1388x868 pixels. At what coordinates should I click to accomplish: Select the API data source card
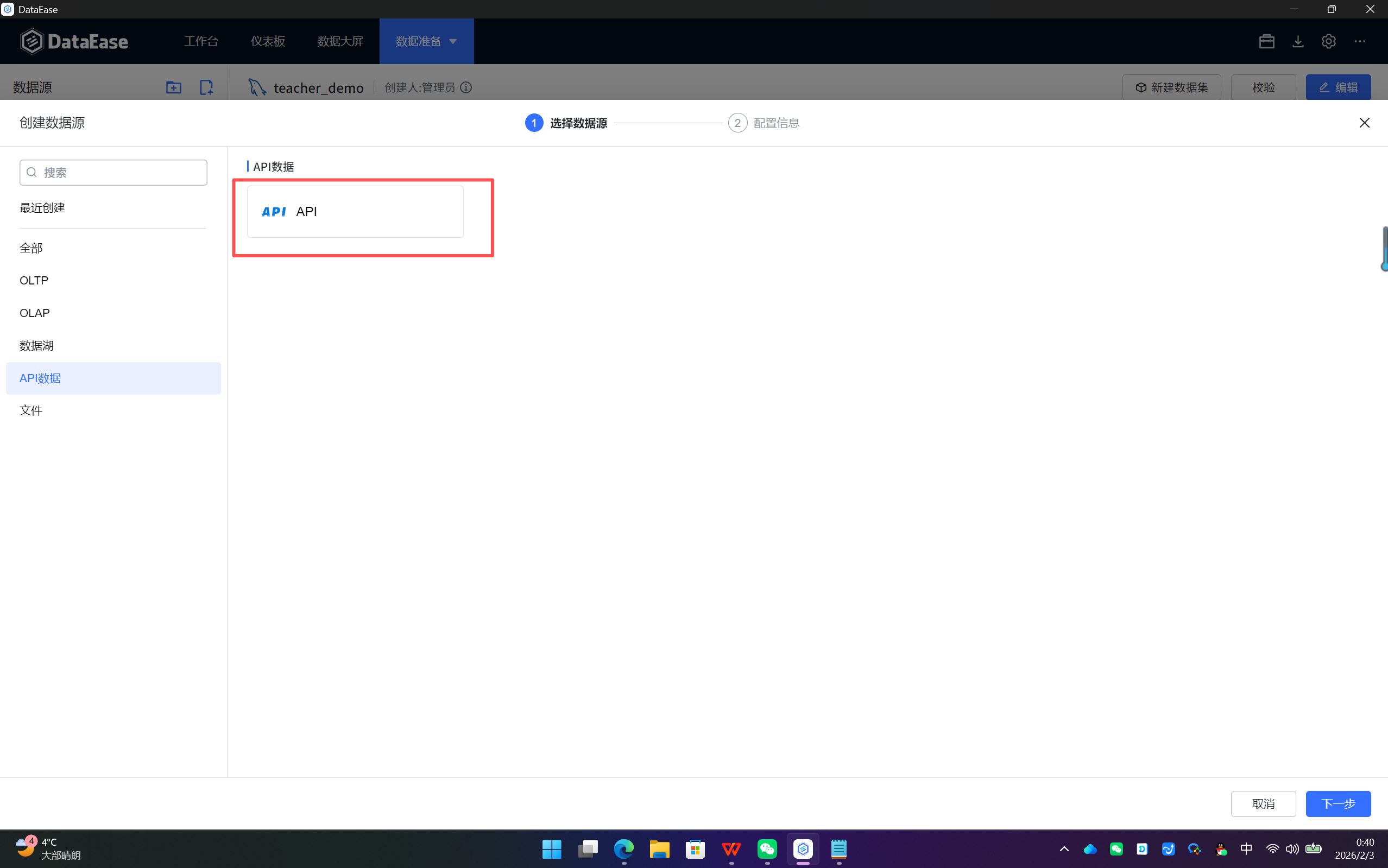355,211
